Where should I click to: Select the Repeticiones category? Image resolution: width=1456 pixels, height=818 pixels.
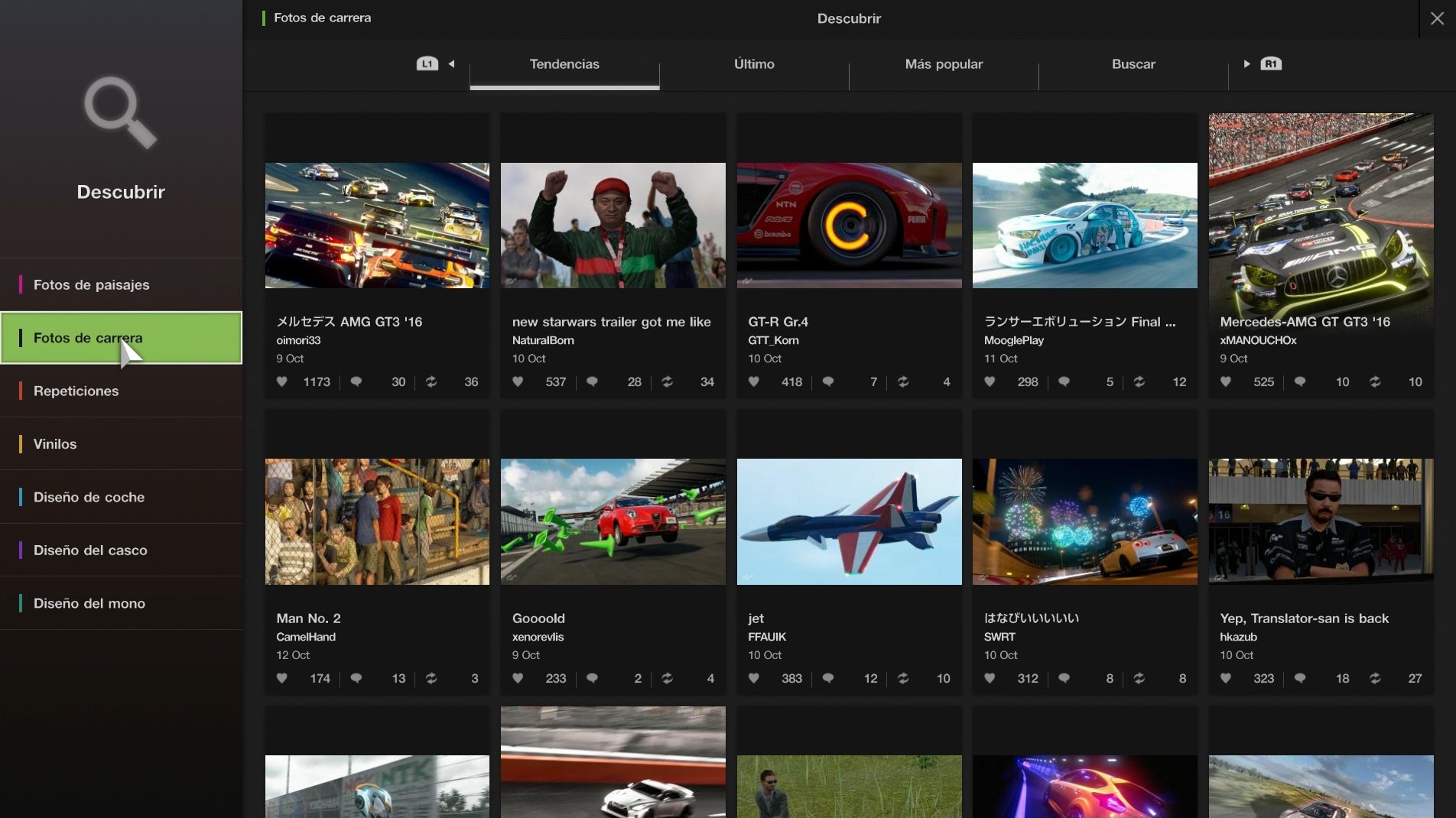[76, 391]
